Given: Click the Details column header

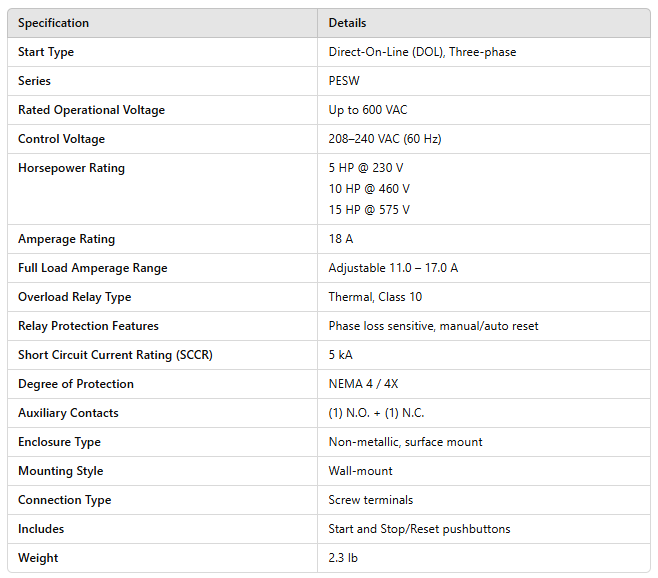Looking at the screenshot, I should point(347,23).
